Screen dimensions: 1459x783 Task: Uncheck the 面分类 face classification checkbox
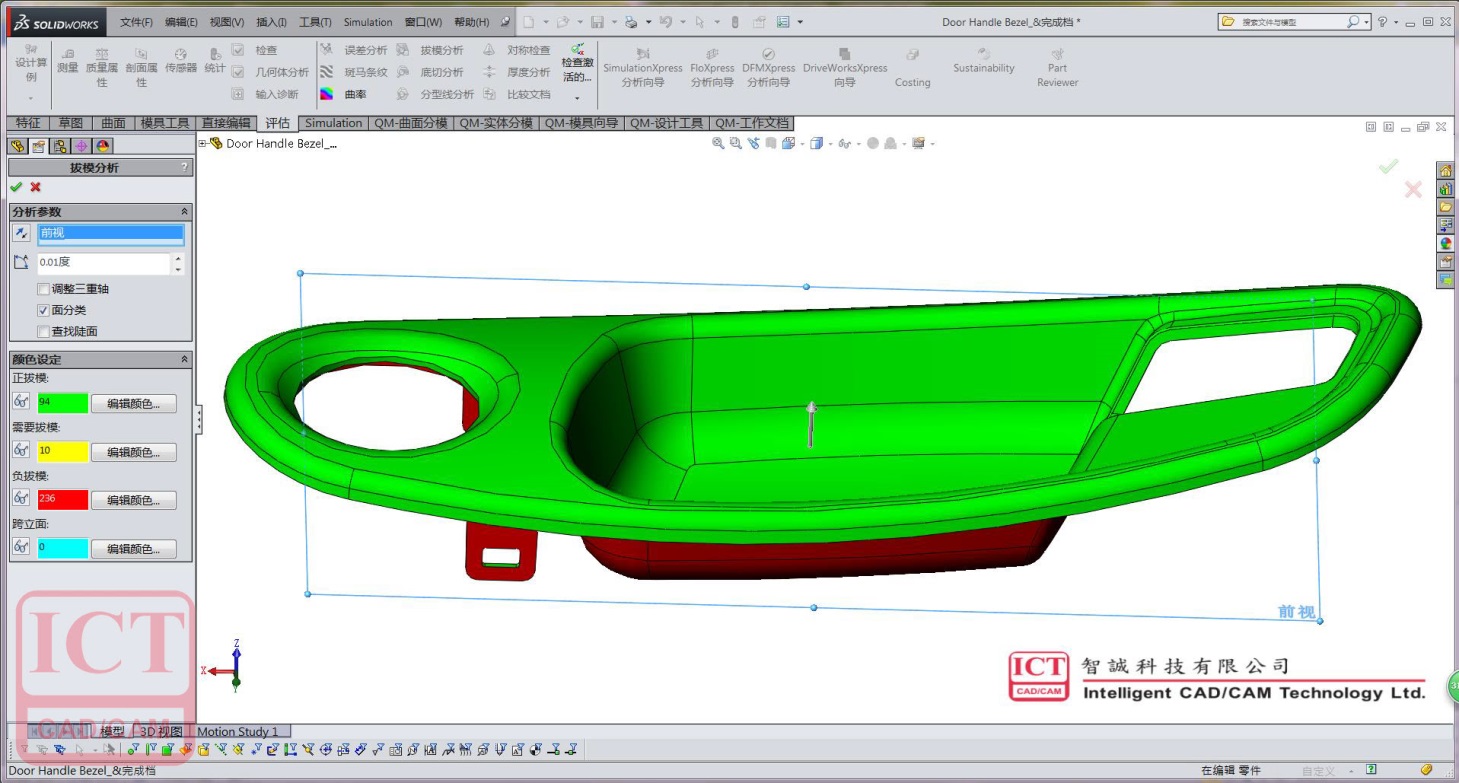pos(43,310)
